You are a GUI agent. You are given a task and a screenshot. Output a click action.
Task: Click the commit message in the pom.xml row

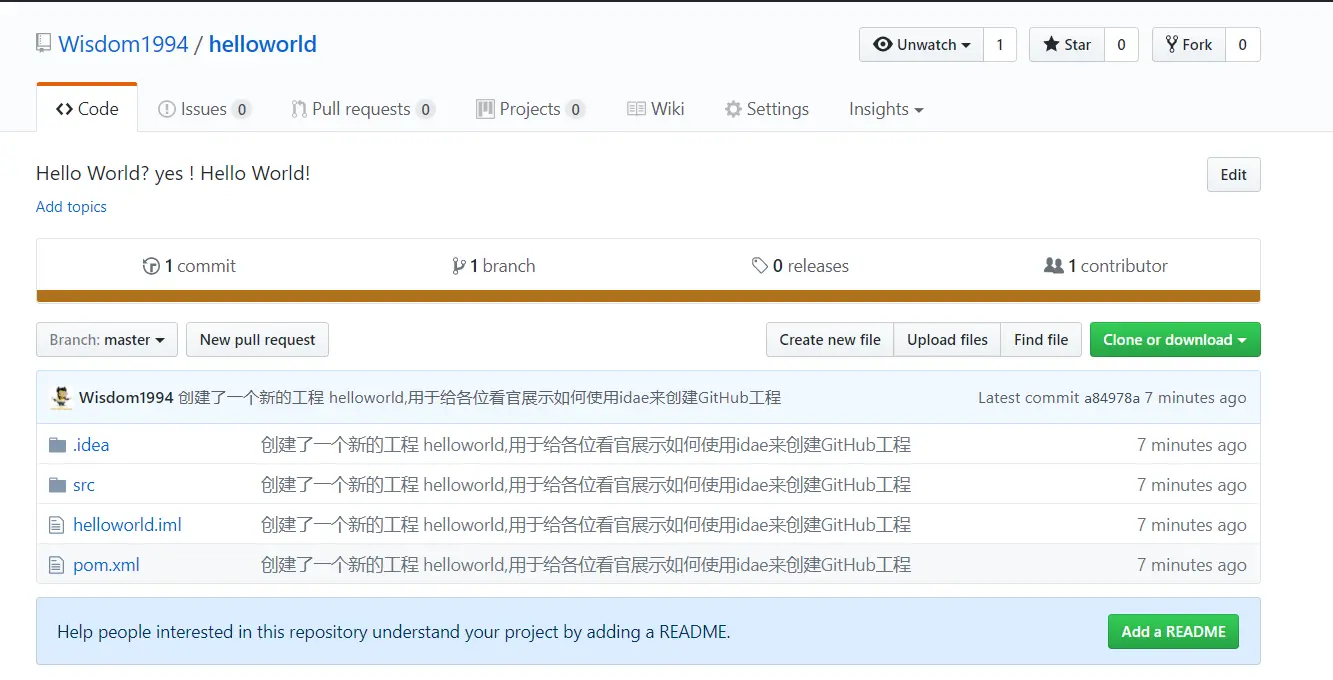click(586, 565)
